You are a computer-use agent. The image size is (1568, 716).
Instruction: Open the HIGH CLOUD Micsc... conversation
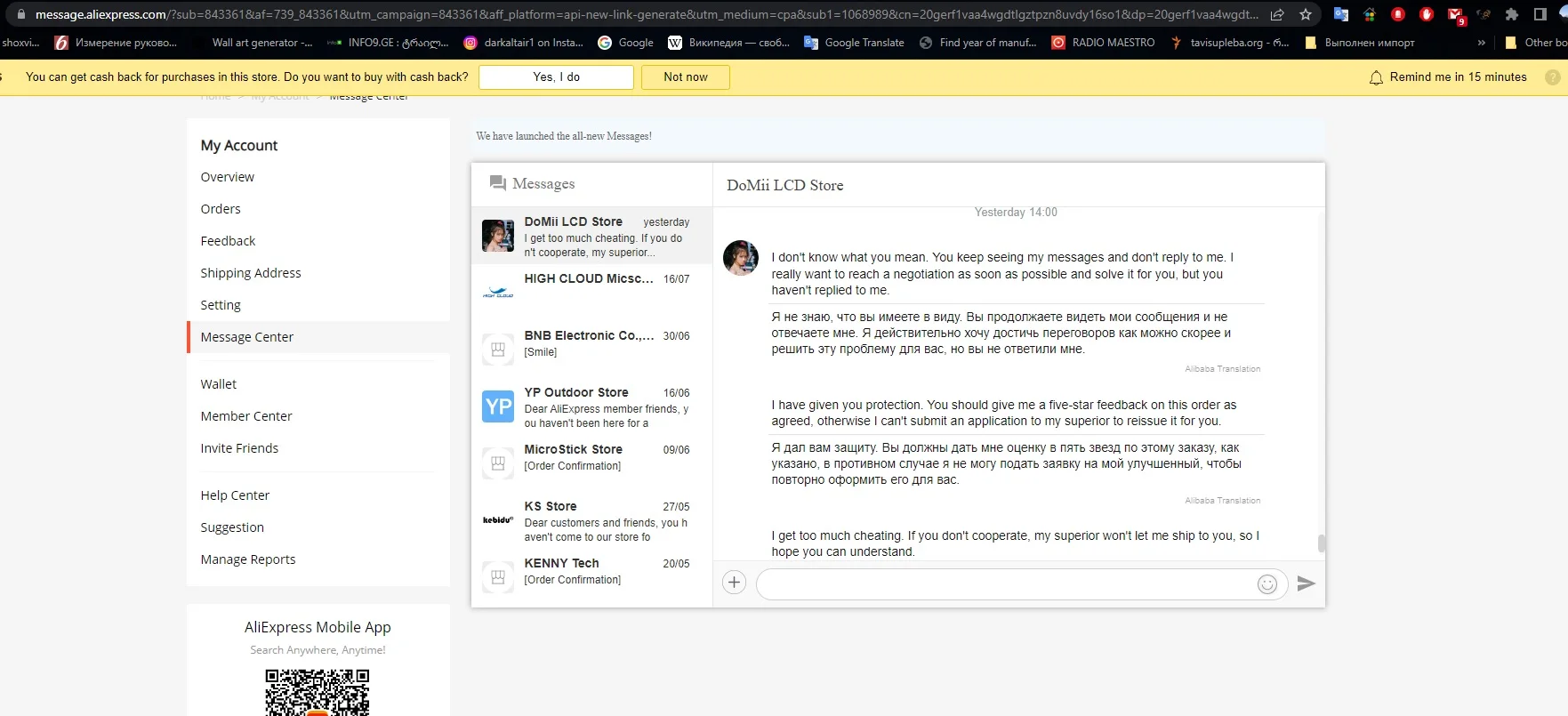point(592,293)
